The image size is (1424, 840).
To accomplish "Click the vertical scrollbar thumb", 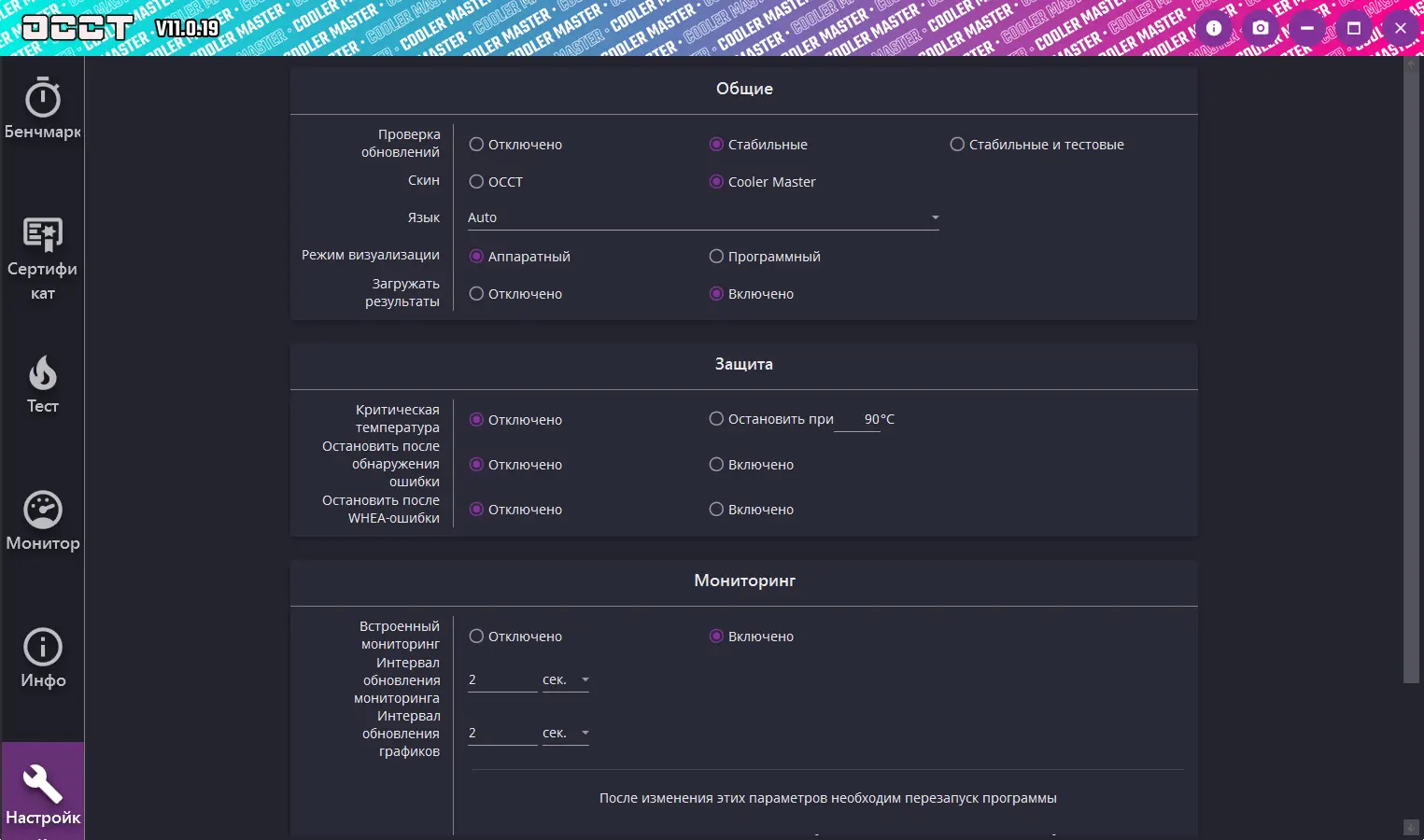I will (x=1411, y=373).
